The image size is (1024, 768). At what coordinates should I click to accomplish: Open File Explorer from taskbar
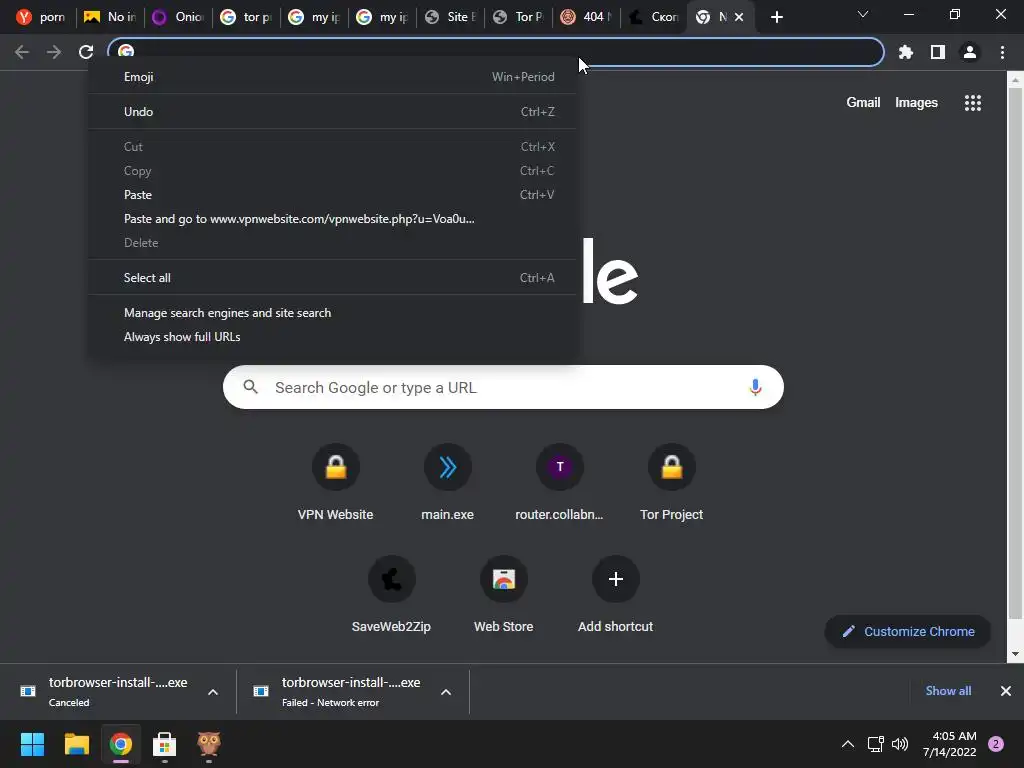point(76,744)
